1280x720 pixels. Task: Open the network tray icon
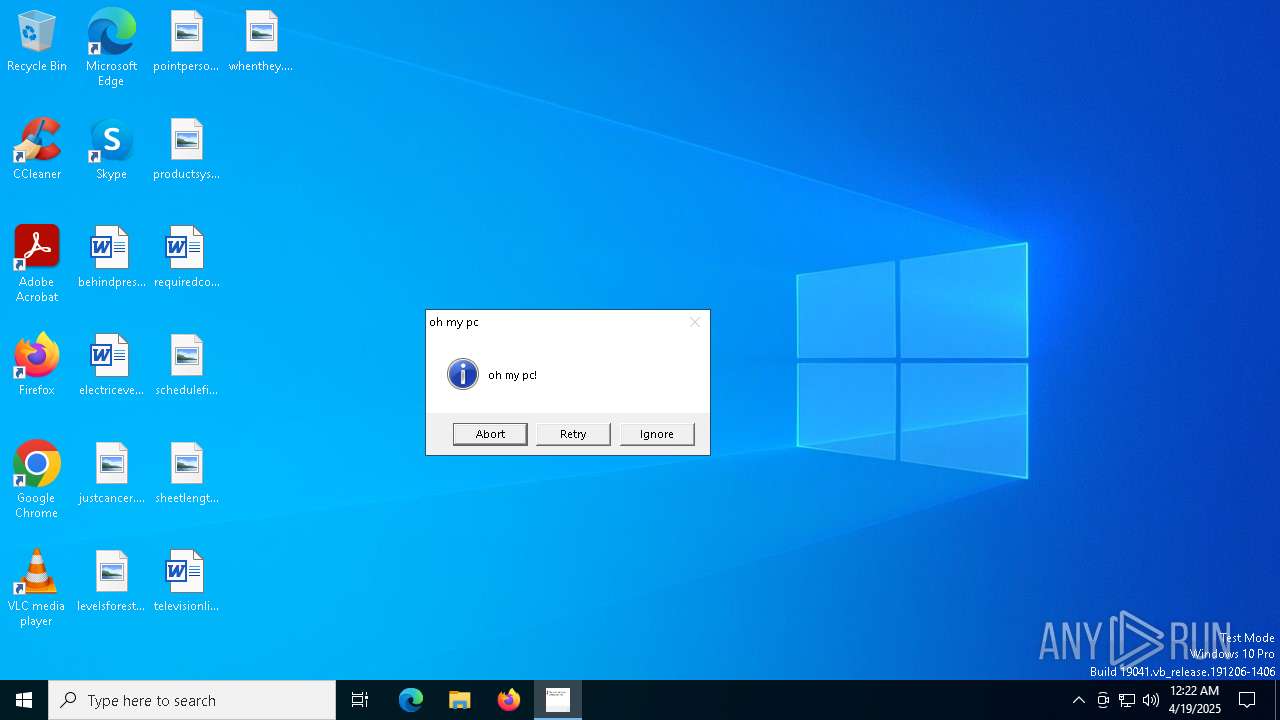click(x=1127, y=700)
